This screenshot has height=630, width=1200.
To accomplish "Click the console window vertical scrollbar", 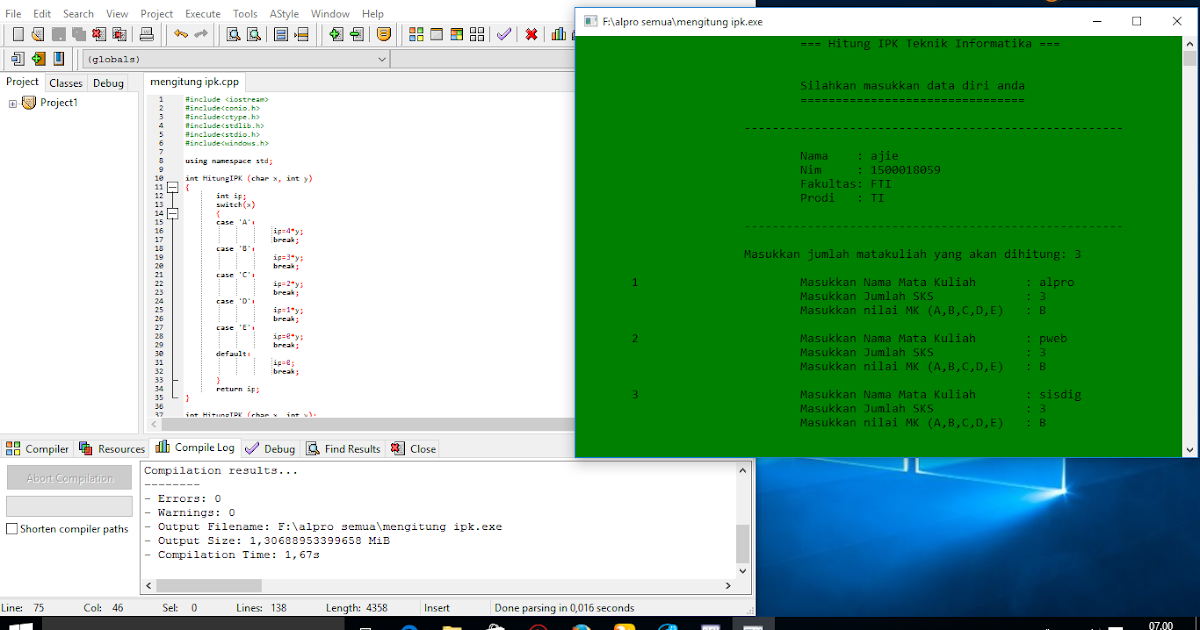I will 1190,246.
